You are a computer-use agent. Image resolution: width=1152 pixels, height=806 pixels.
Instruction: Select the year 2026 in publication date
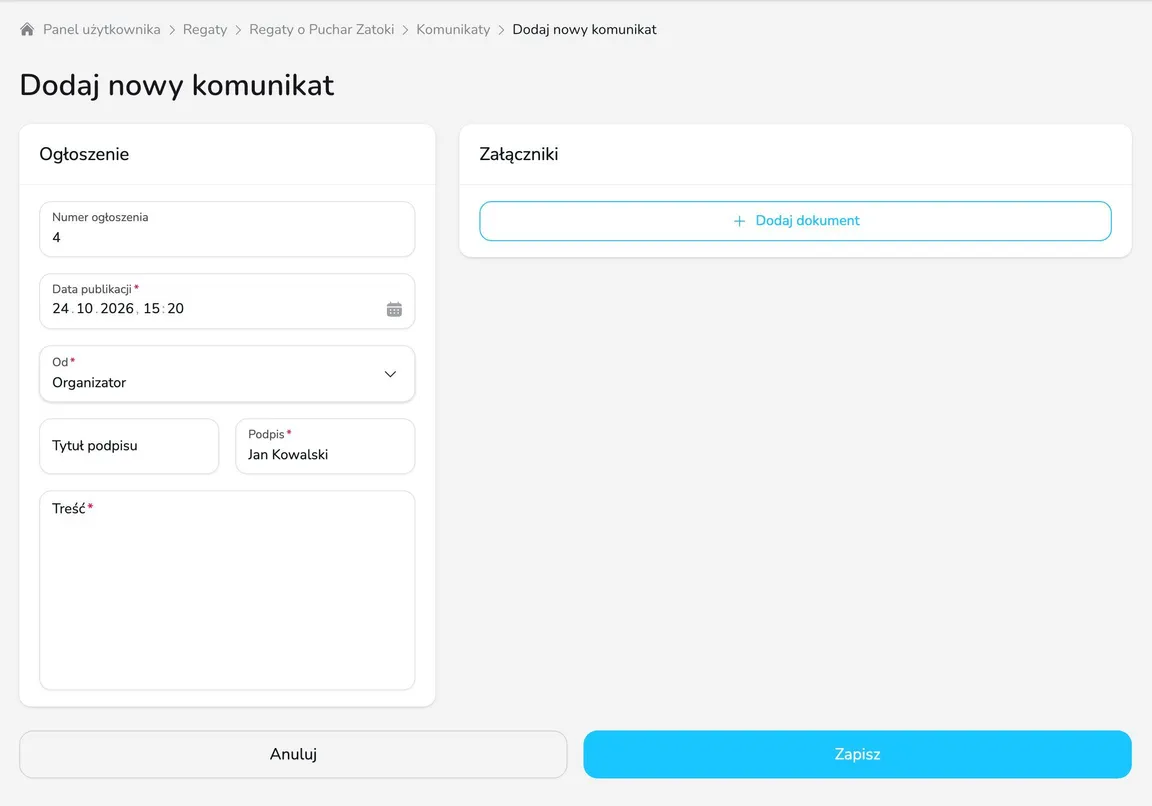pyautogui.click(x=117, y=309)
